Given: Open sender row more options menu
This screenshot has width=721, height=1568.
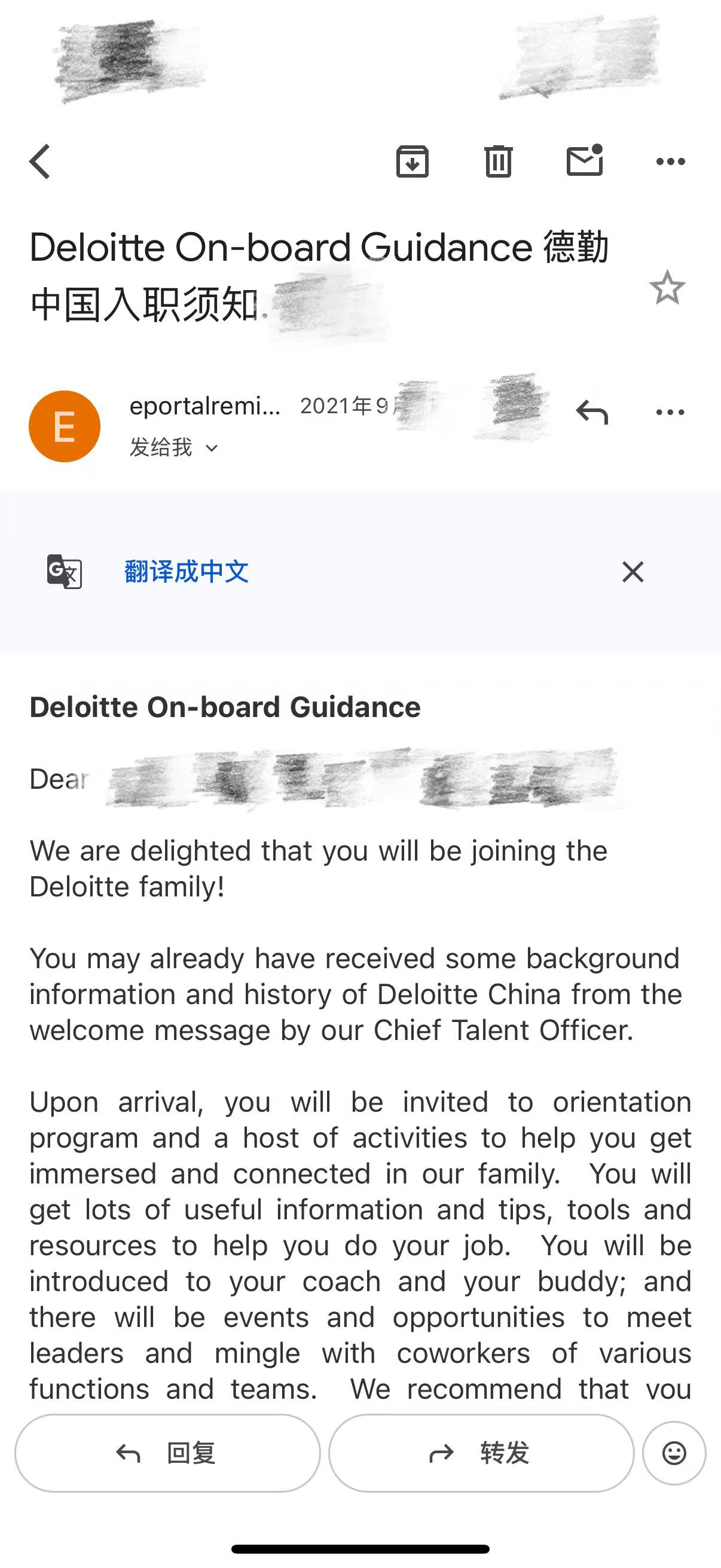Looking at the screenshot, I should pyautogui.click(x=671, y=413).
